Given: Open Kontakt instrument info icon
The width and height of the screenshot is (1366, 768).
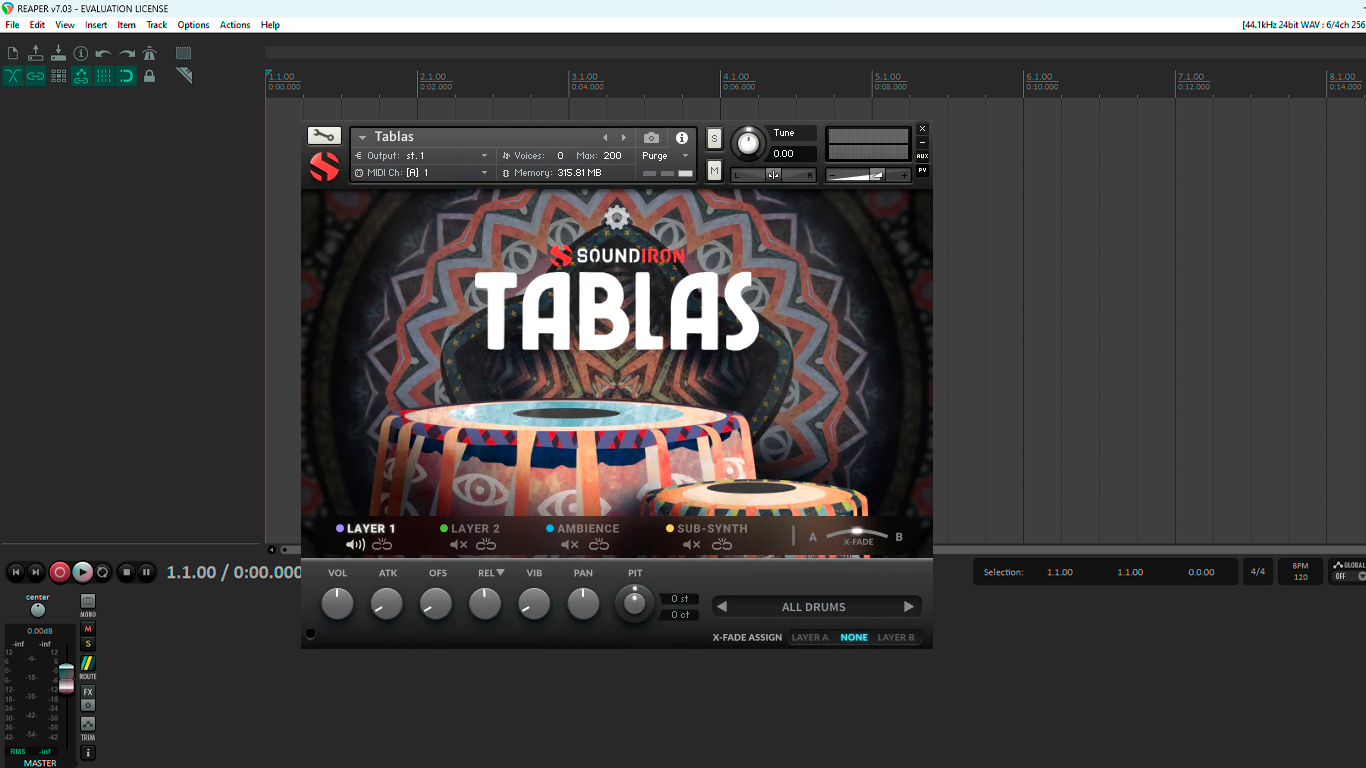Looking at the screenshot, I should click(x=682, y=138).
